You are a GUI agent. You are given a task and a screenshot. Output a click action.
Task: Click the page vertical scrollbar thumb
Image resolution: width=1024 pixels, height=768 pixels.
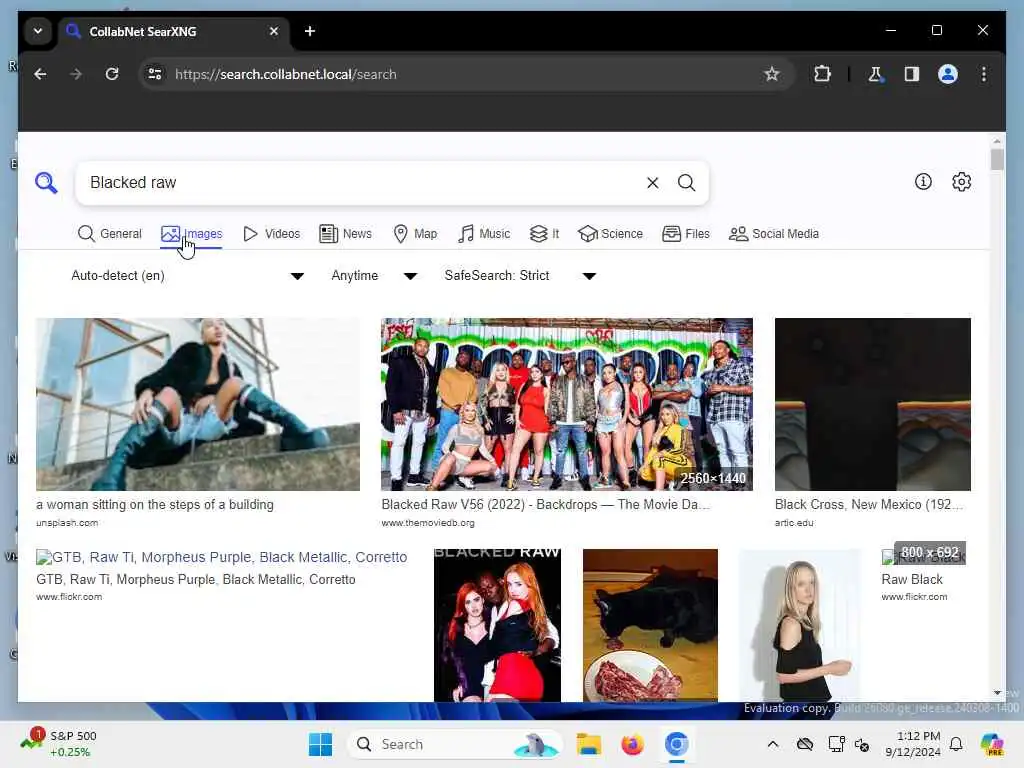pyautogui.click(x=997, y=159)
